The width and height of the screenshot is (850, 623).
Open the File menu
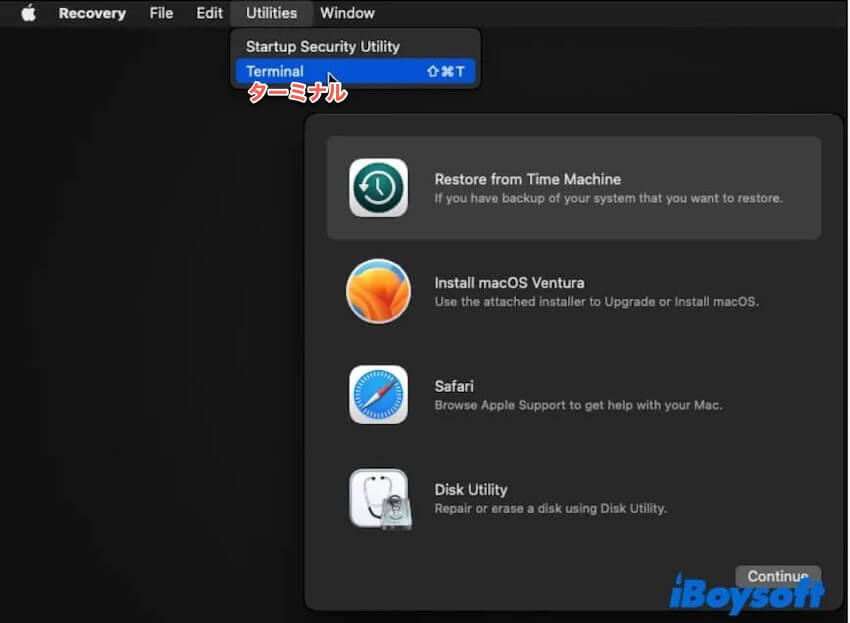click(161, 13)
